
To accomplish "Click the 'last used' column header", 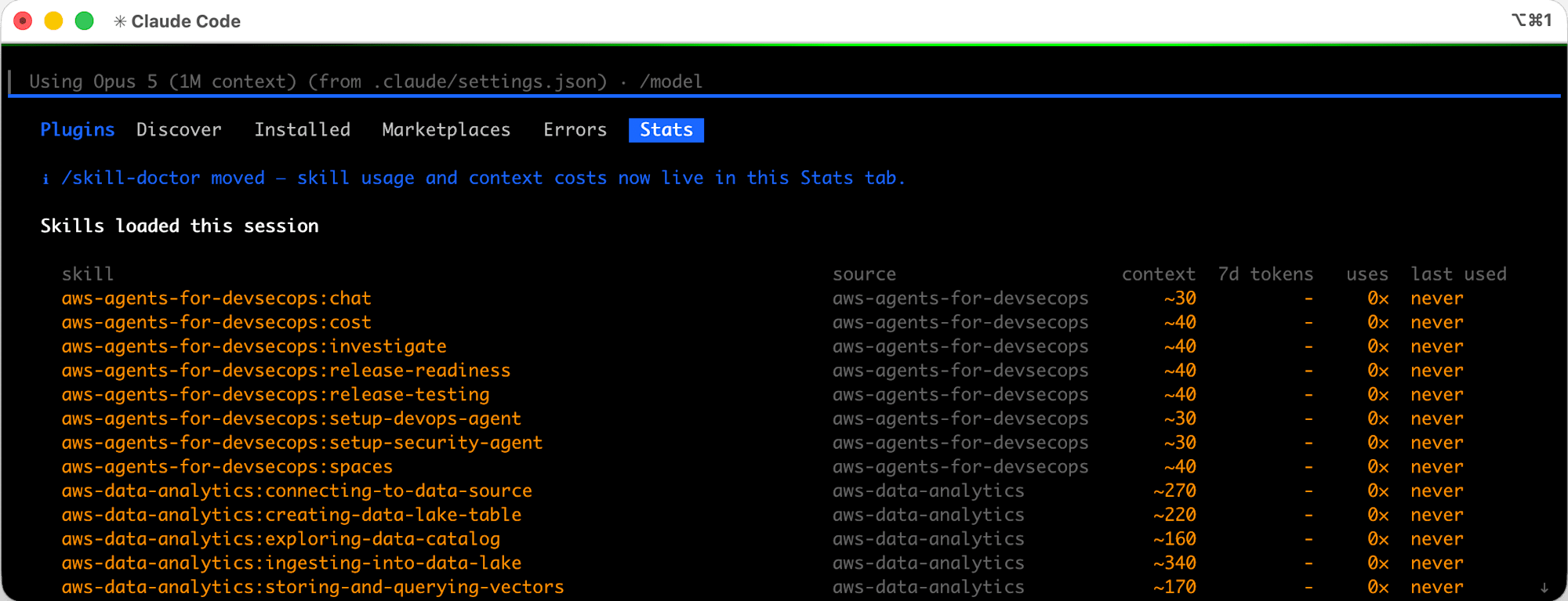I will tap(1458, 274).
